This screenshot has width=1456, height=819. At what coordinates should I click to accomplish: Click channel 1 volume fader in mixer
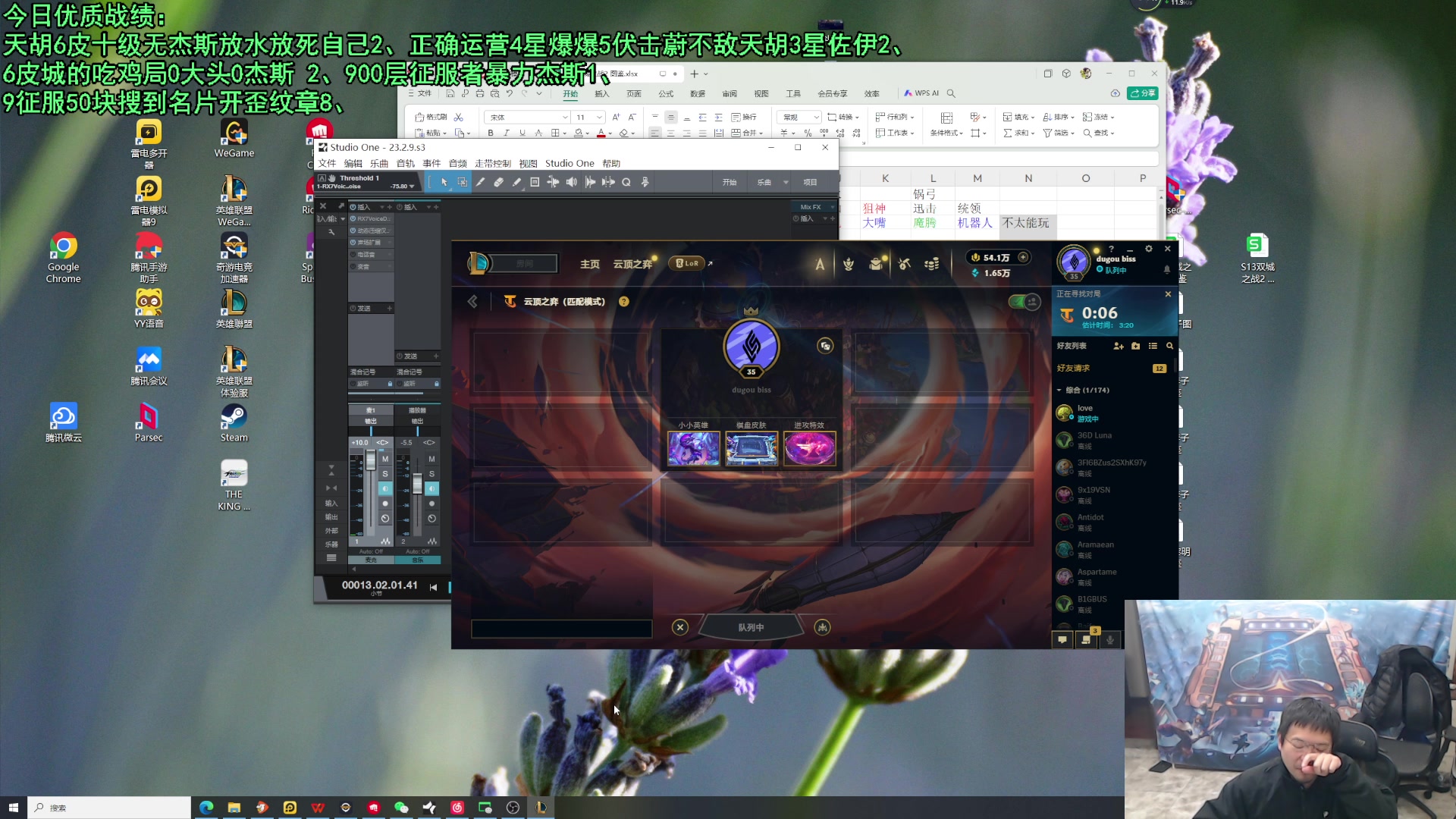click(x=371, y=460)
